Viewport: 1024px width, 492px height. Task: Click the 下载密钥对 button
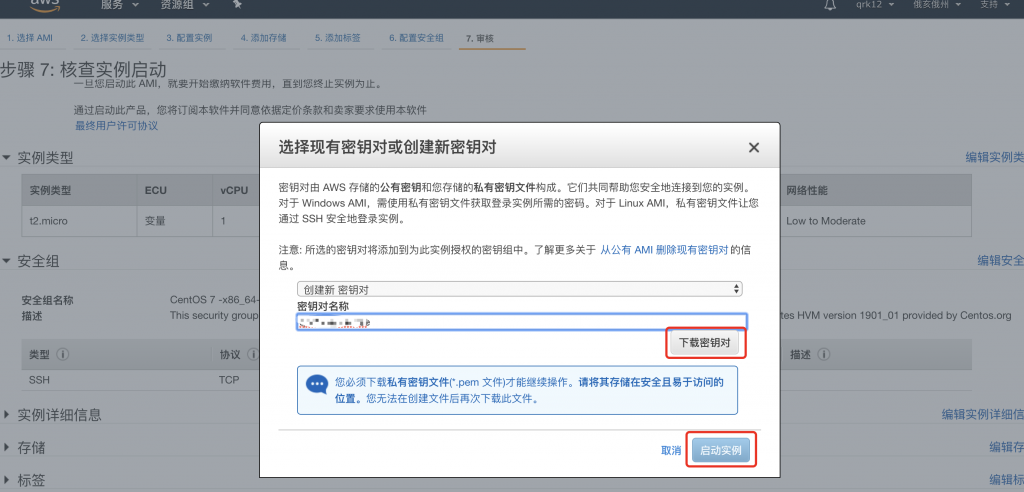[705, 343]
